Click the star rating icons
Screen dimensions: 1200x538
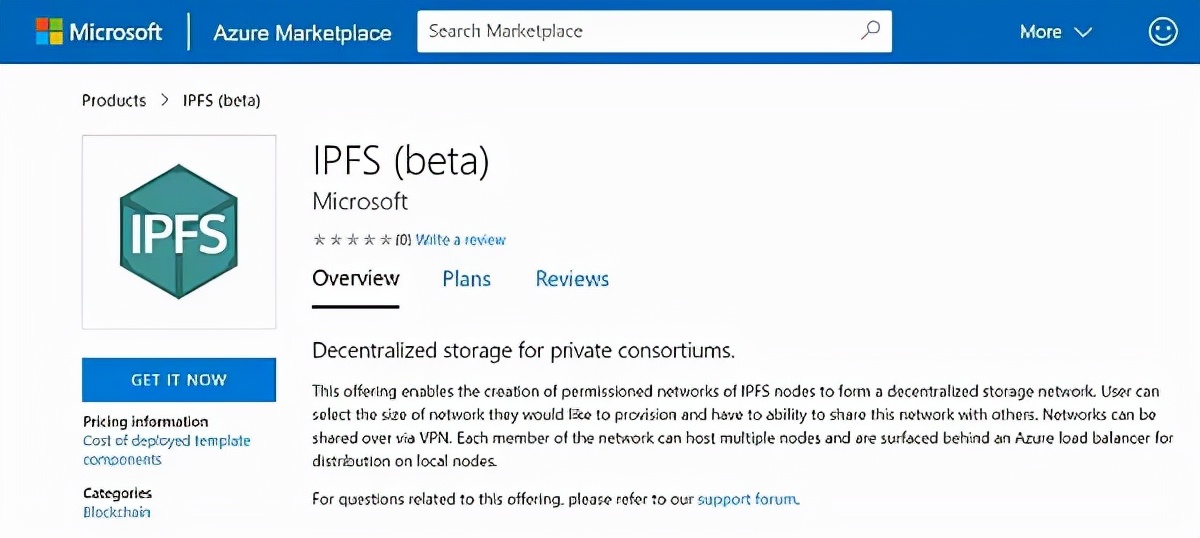352,240
